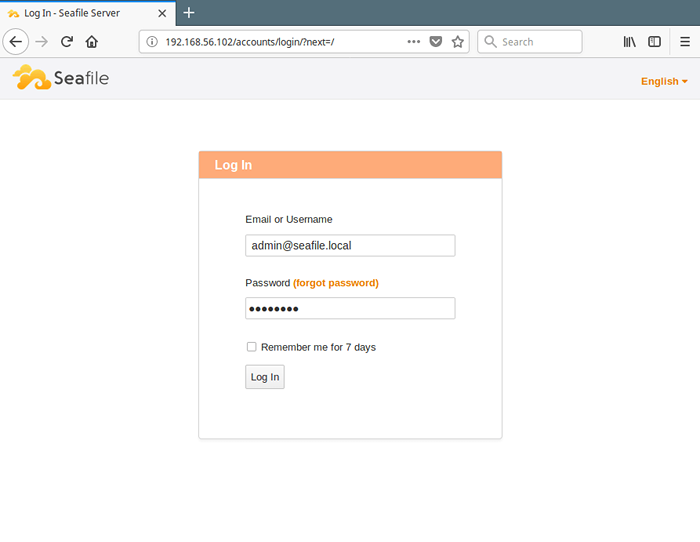Open page actions three-dot menu

click(x=414, y=42)
